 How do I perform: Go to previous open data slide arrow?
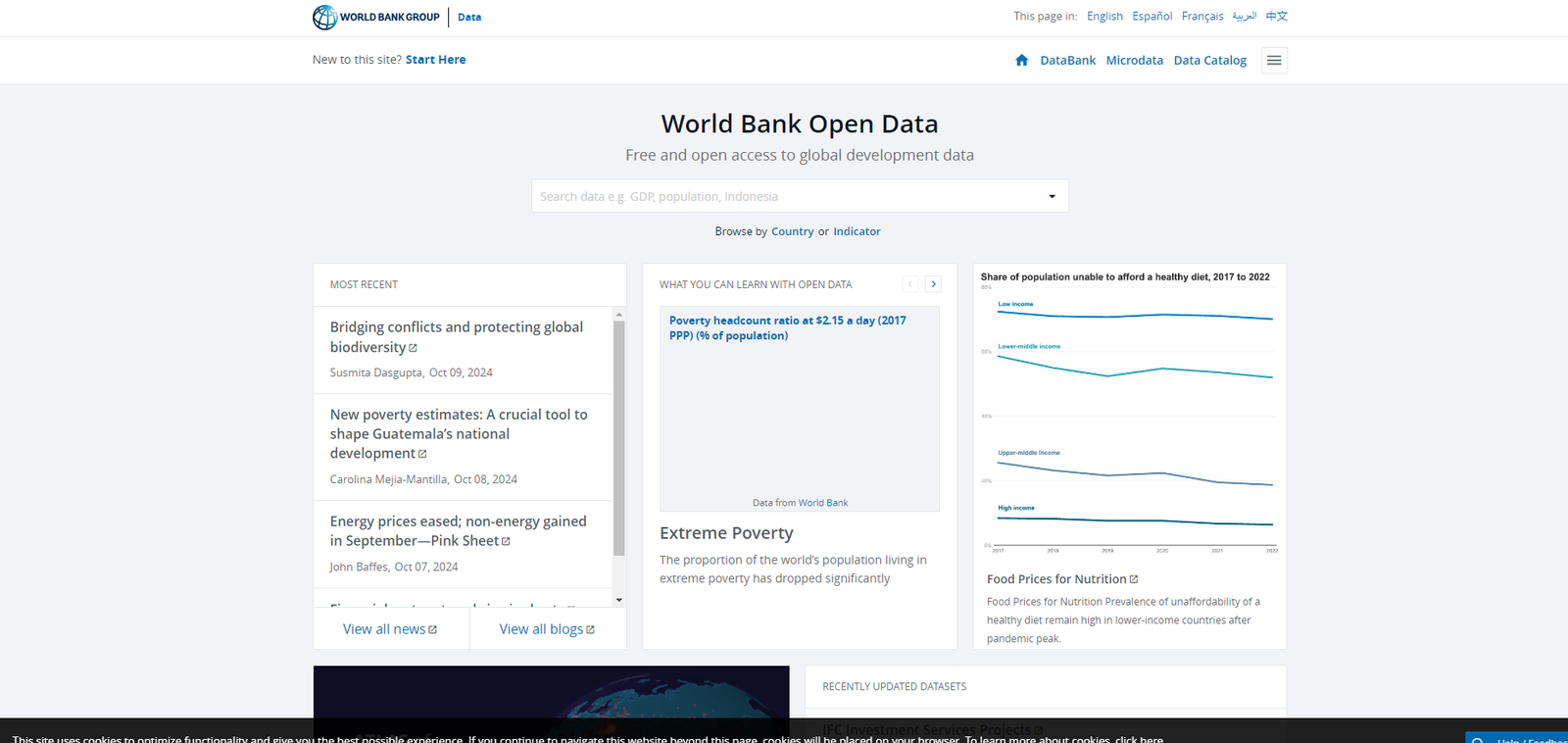910,284
